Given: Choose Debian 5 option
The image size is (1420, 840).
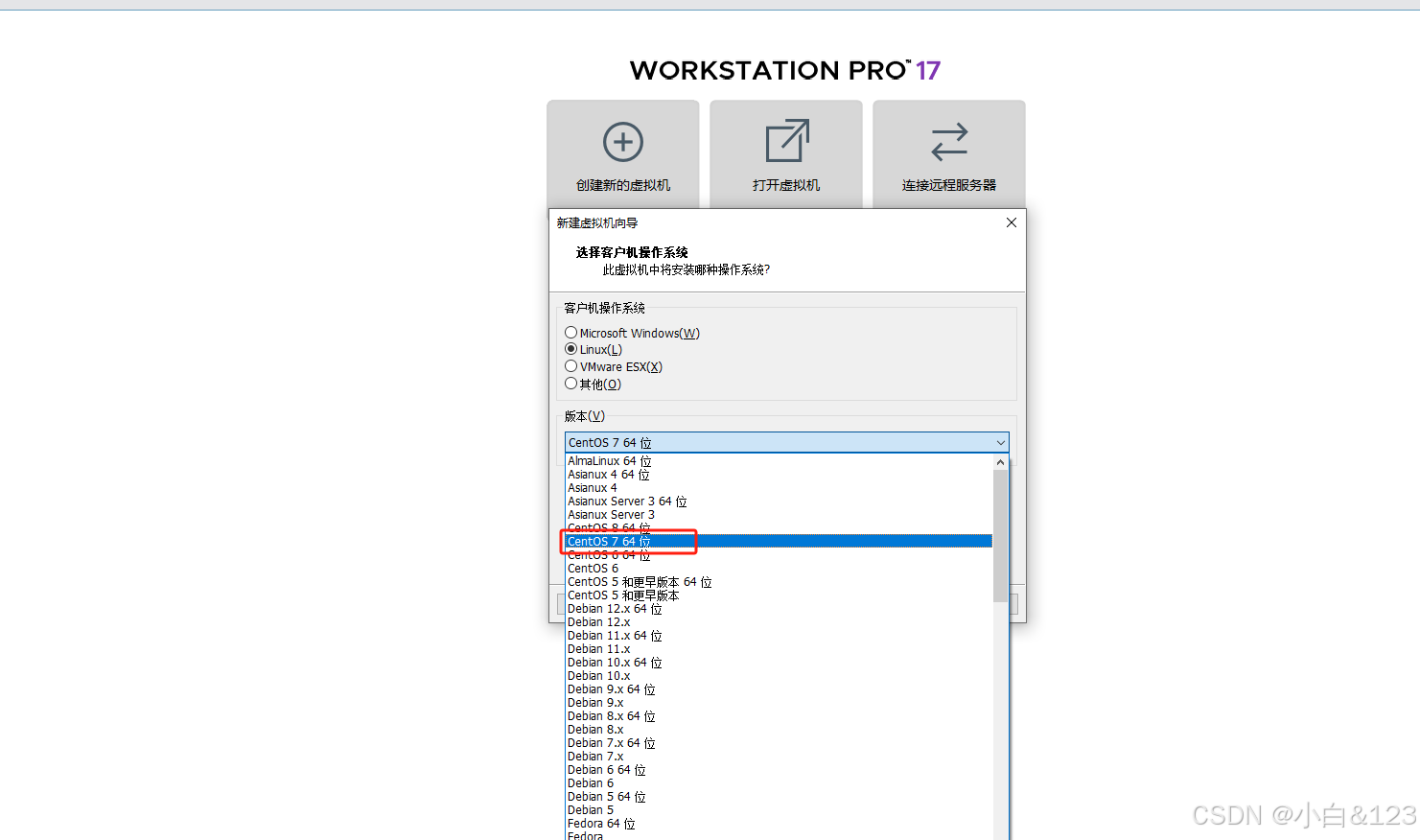Looking at the screenshot, I should pyautogui.click(x=779, y=810).
